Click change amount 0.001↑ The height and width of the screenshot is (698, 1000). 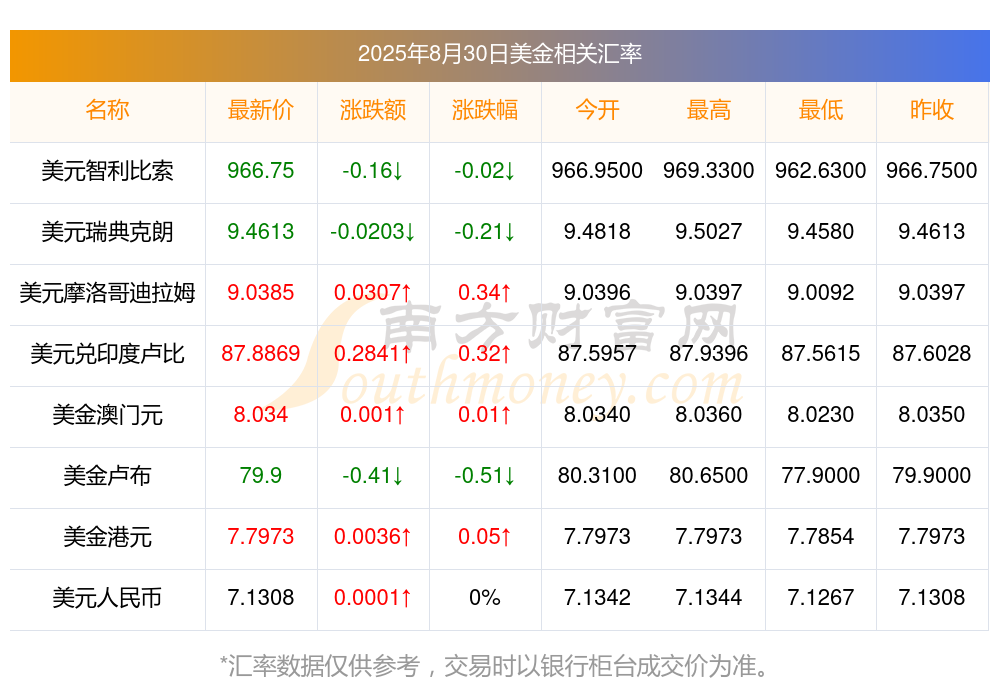[372, 415]
